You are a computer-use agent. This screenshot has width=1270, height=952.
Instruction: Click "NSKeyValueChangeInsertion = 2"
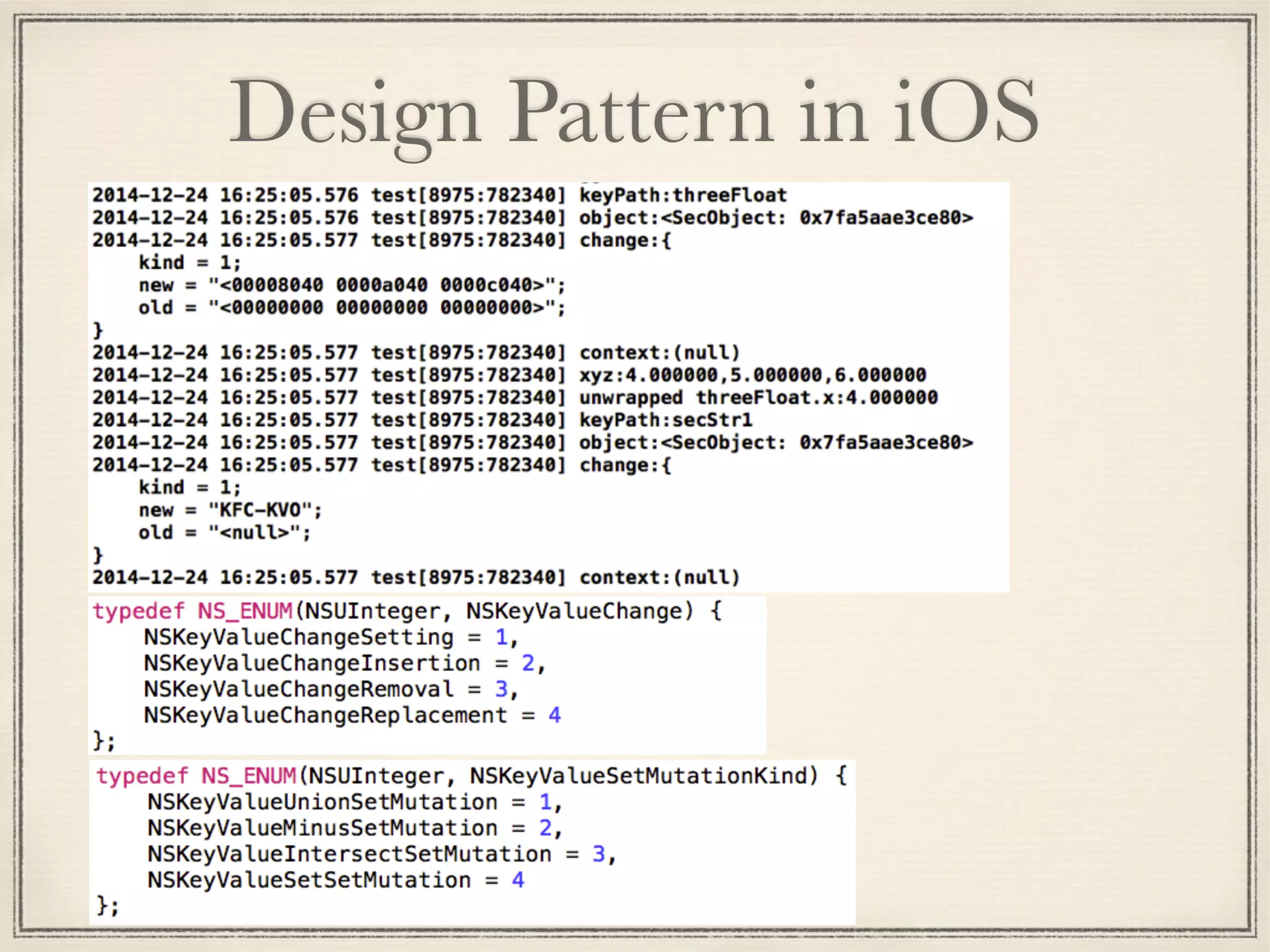[345, 664]
